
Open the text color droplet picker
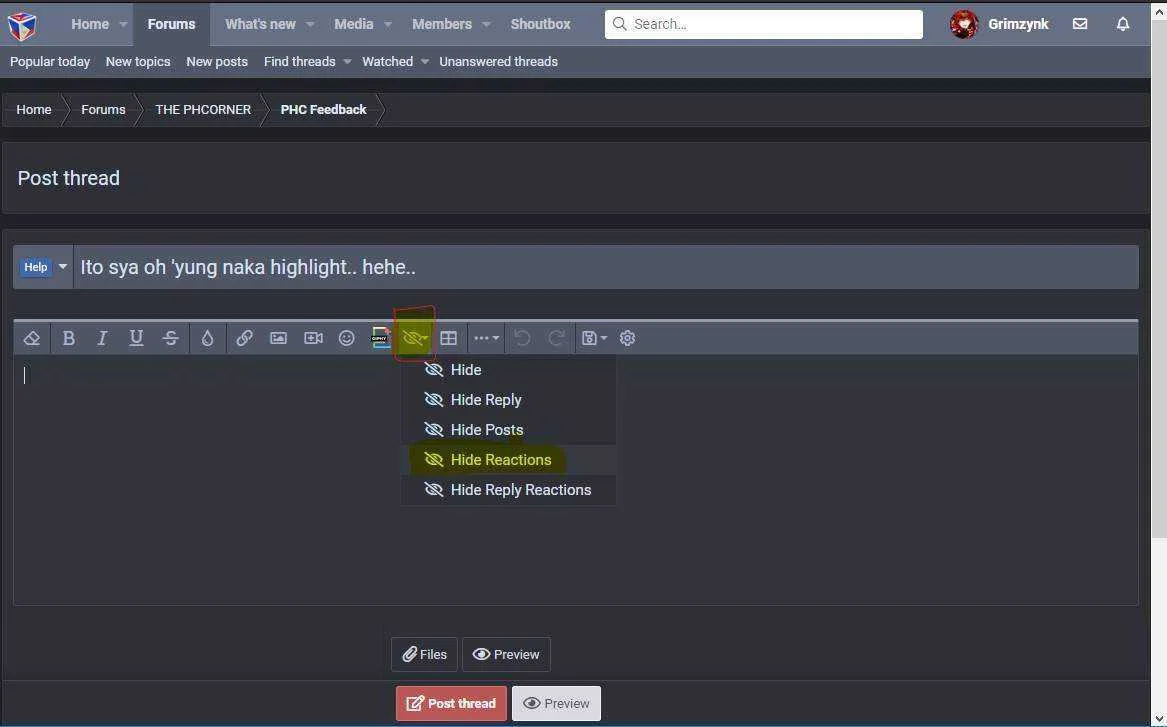tap(208, 339)
